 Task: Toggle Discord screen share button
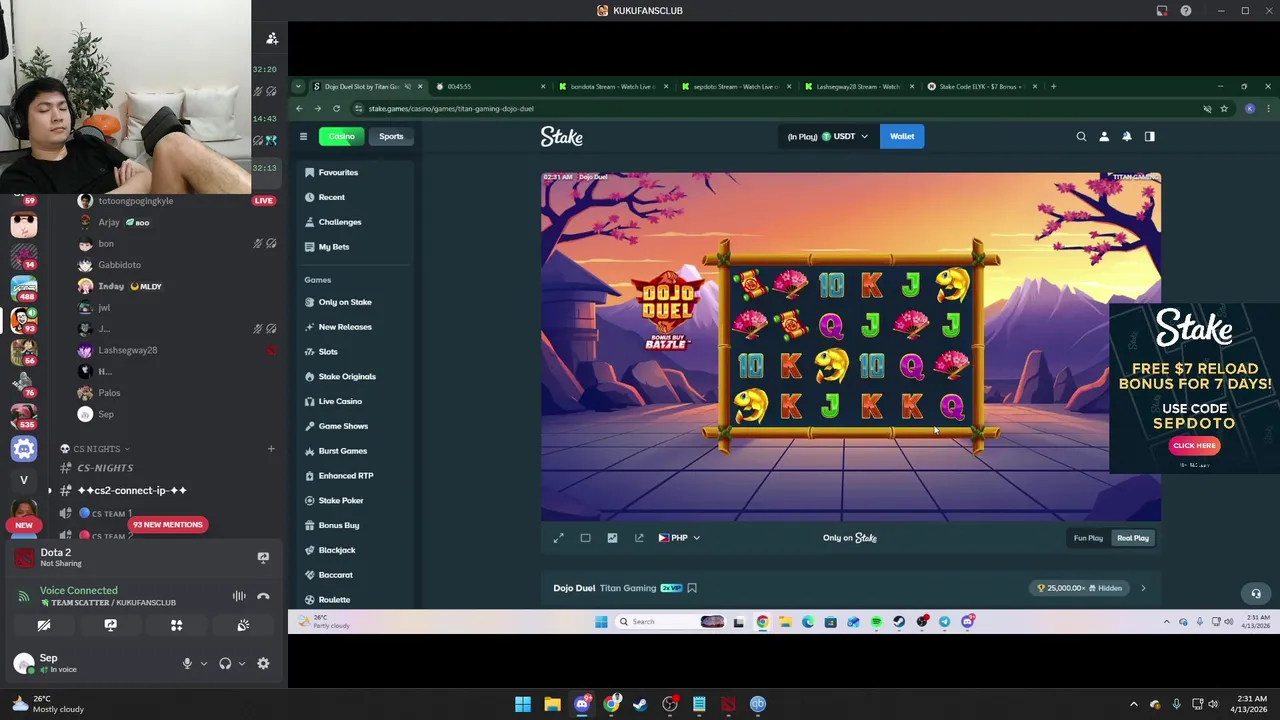coord(110,625)
